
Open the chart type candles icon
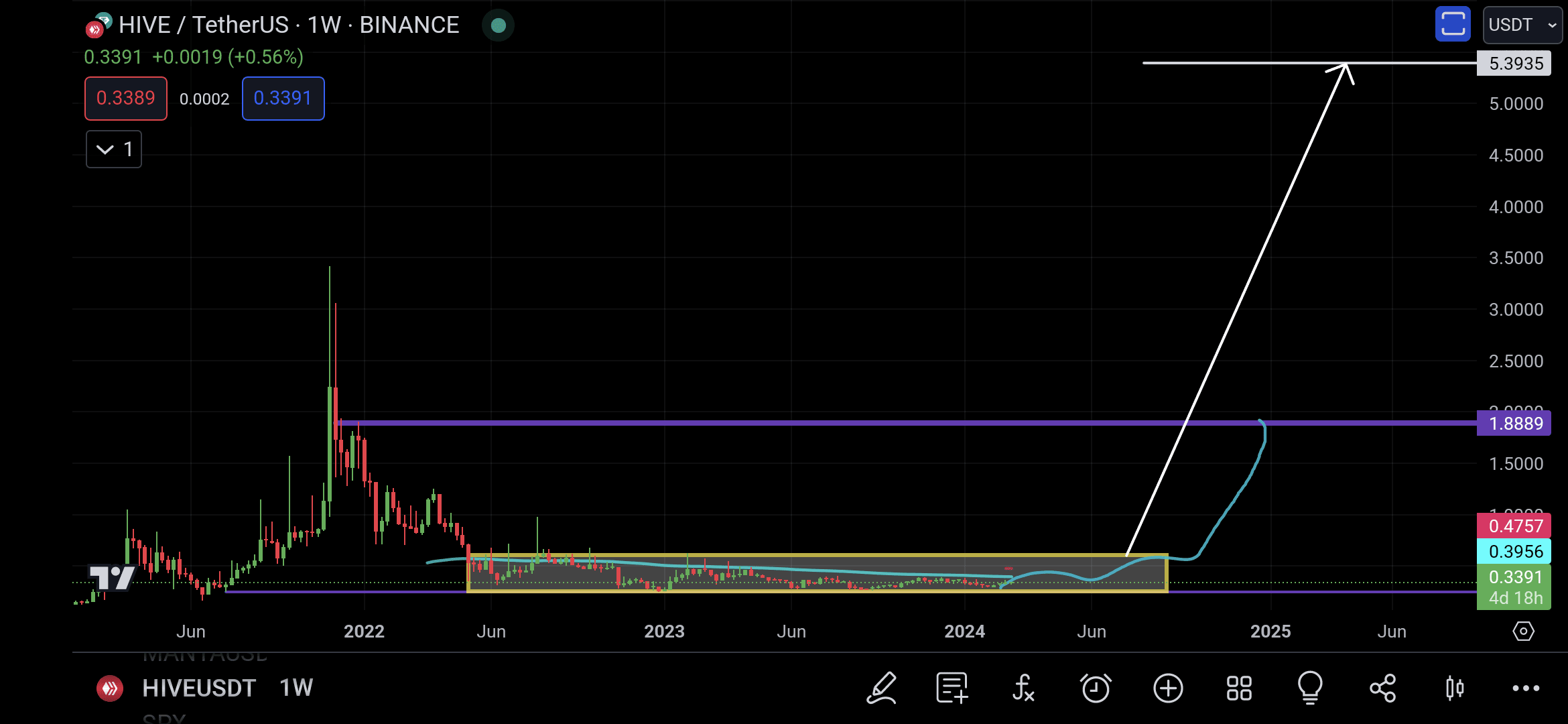point(1455,688)
